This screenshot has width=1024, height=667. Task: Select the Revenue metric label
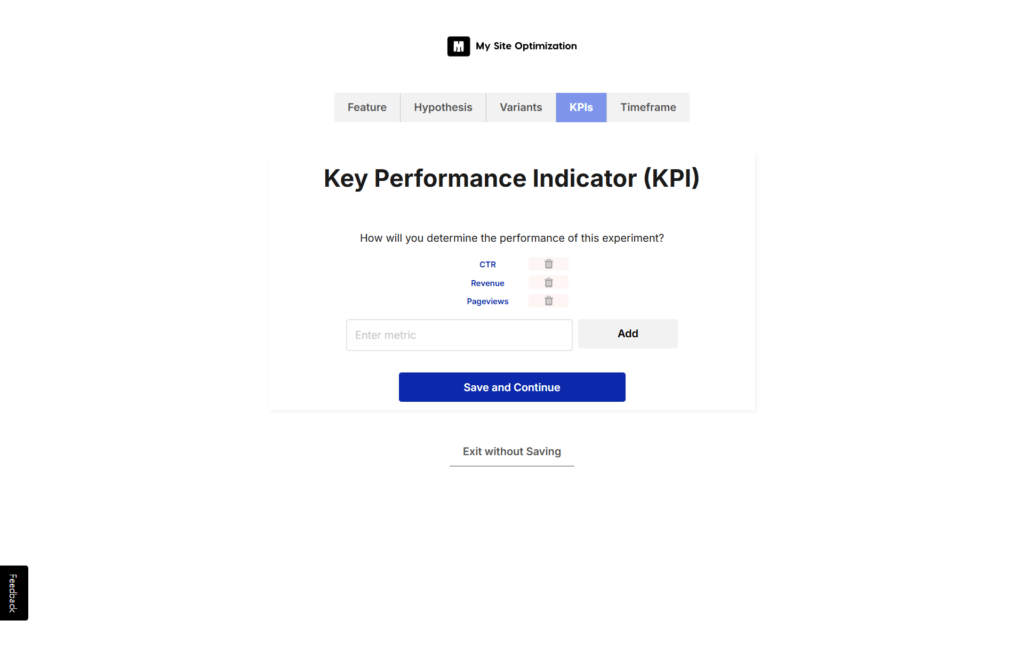click(x=488, y=283)
